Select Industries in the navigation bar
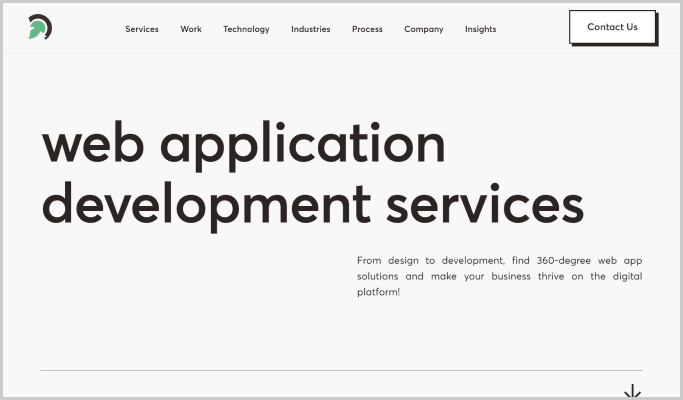This screenshot has width=683, height=400. (310, 29)
